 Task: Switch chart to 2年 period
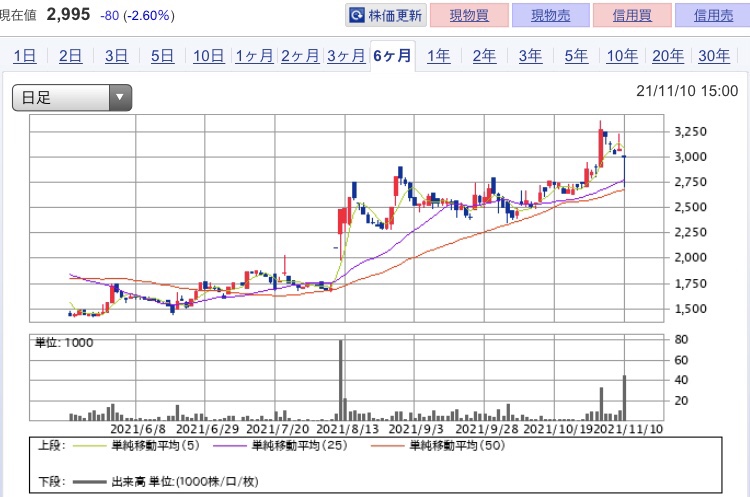[484, 56]
